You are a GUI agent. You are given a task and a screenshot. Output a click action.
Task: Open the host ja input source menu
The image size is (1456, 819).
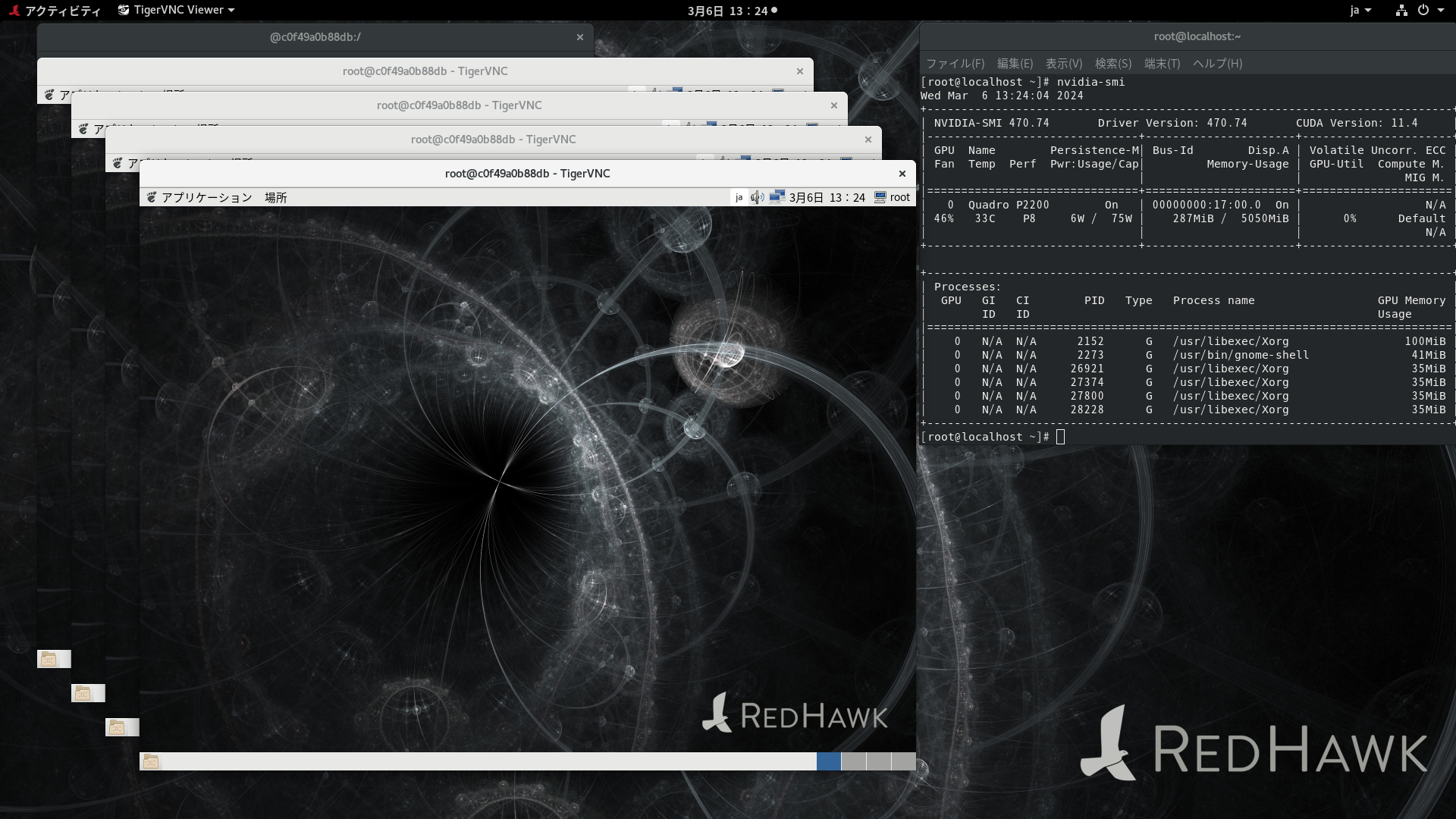click(x=1360, y=11)
